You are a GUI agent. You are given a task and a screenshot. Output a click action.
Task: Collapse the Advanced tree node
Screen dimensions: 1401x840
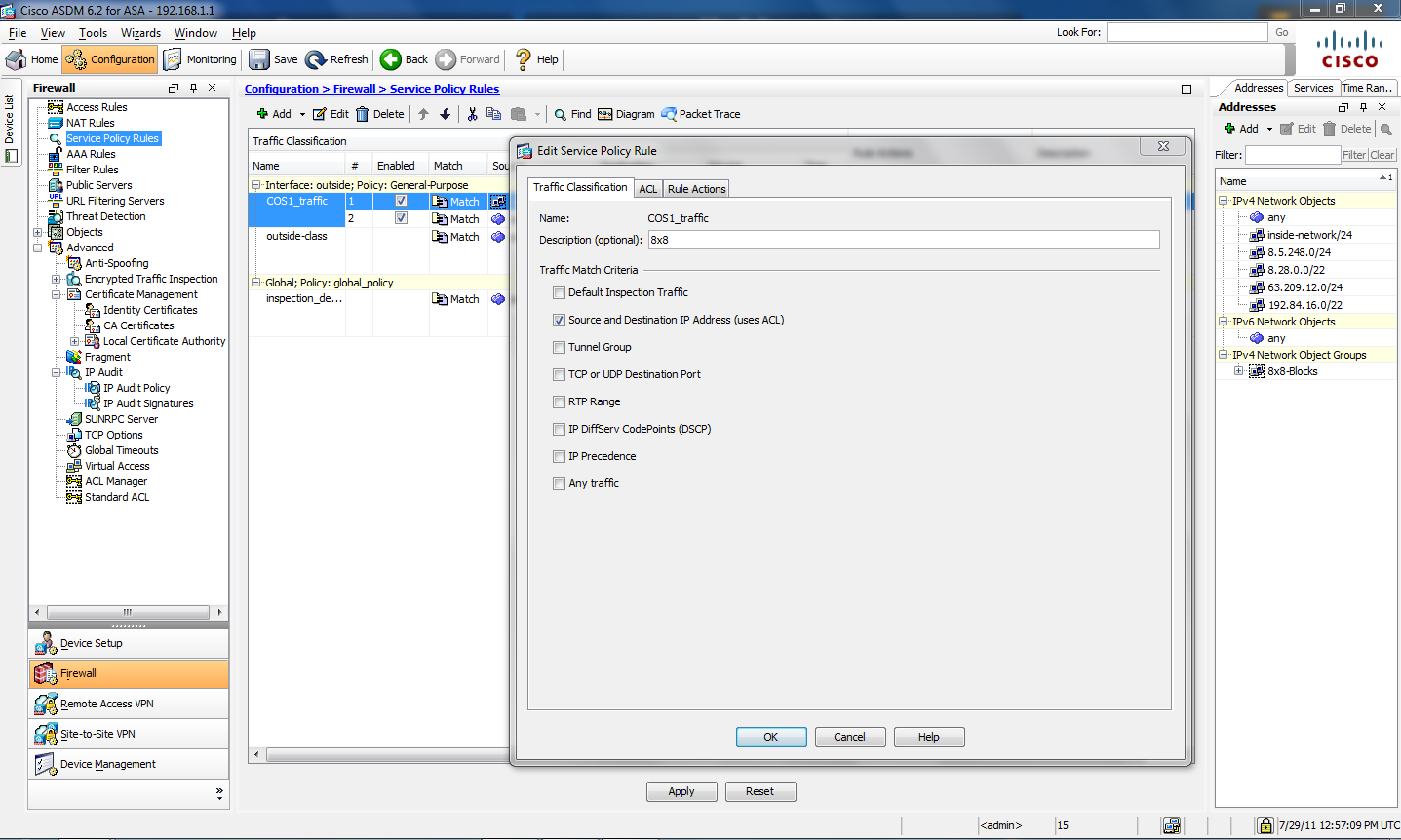click(x=38, y=248)
